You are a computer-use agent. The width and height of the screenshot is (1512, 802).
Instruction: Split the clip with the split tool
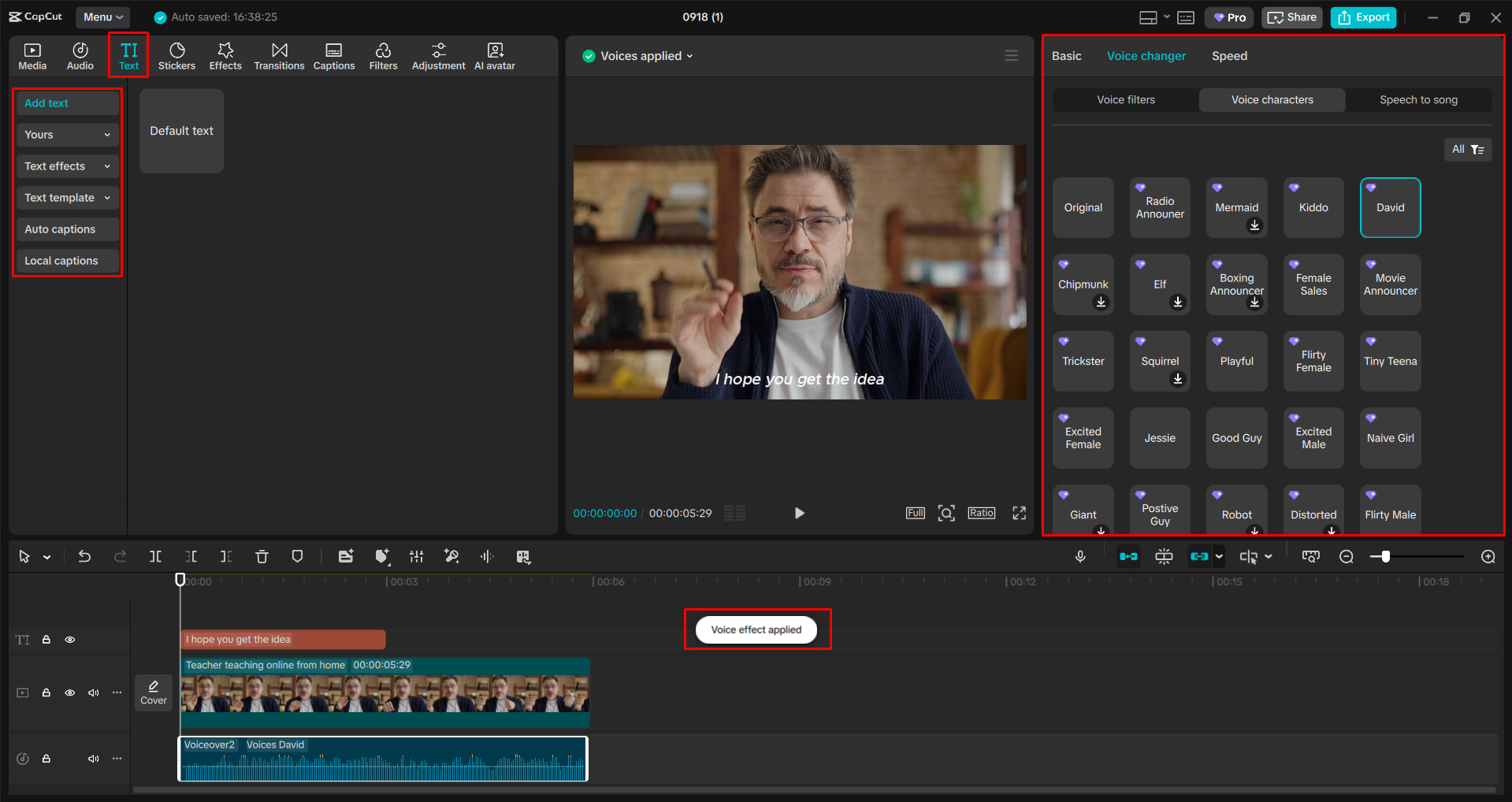click(155, 556)
